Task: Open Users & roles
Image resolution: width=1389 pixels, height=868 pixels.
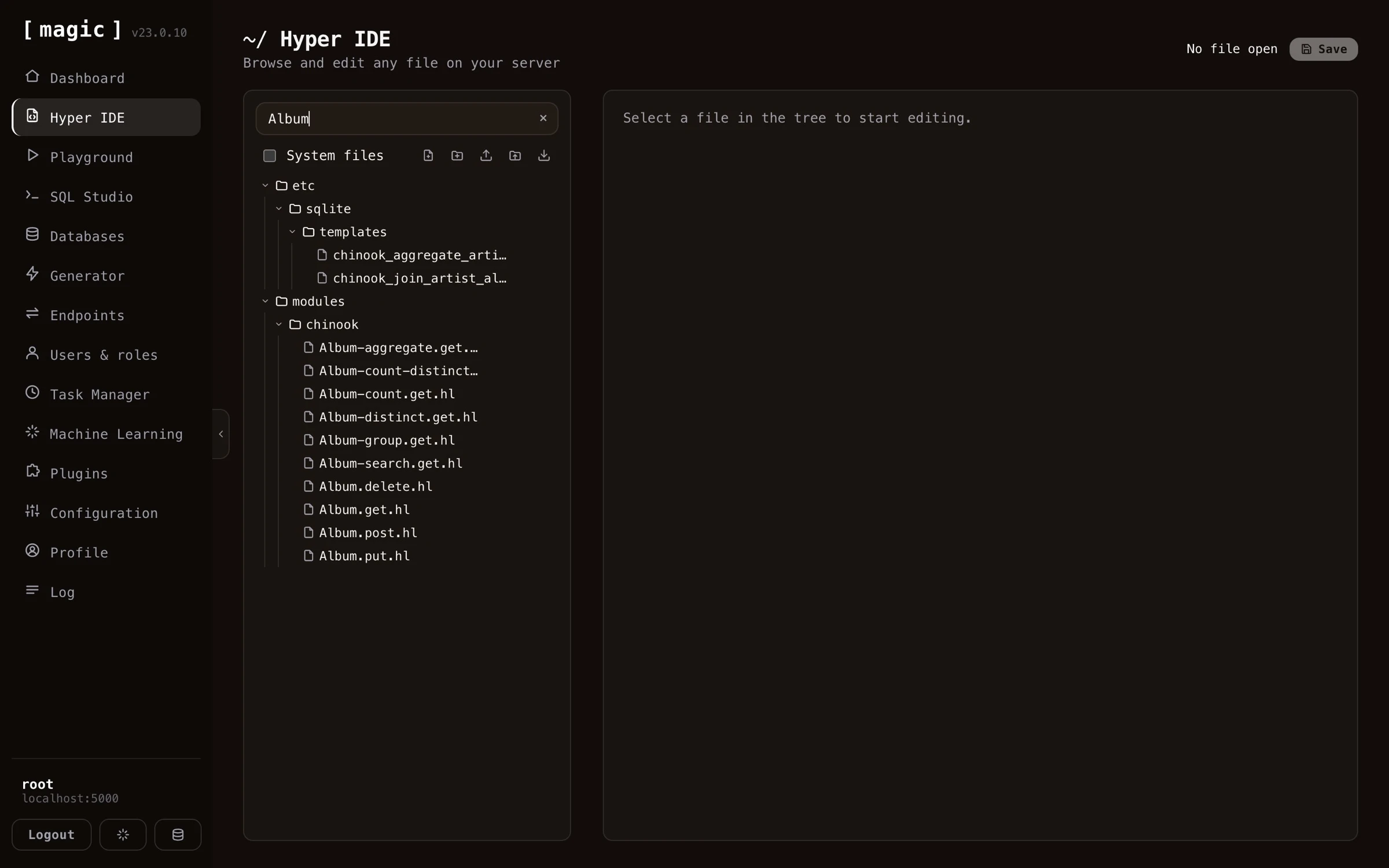Action: point(106,355)
